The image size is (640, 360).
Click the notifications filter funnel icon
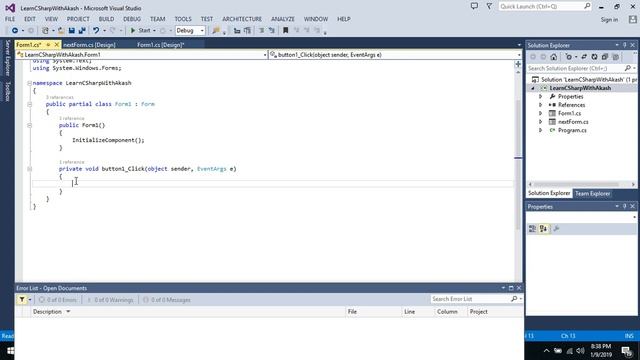[489, 6]
